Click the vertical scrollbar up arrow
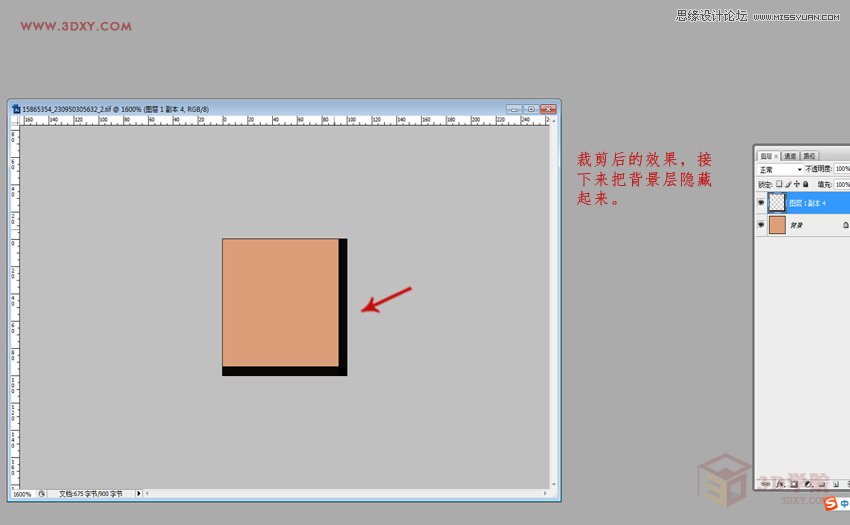The image size is (850, 525). click(553, 120)
